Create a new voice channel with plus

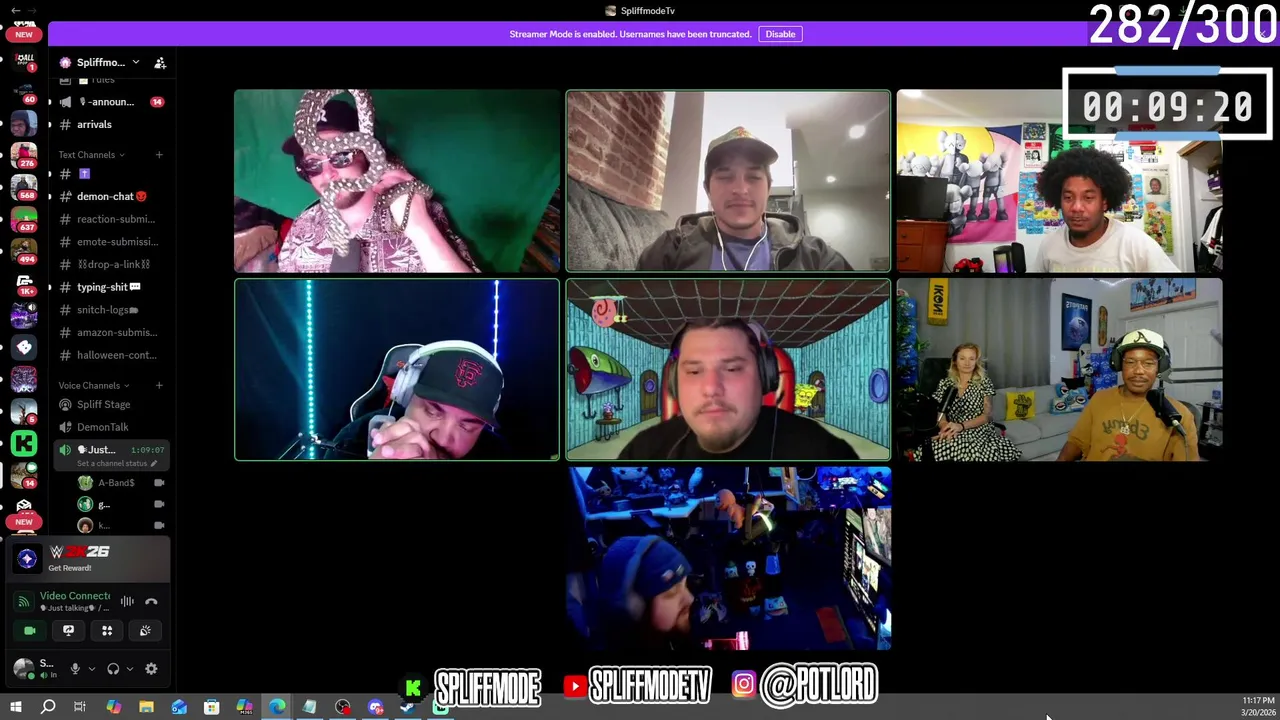pos(159,385)
